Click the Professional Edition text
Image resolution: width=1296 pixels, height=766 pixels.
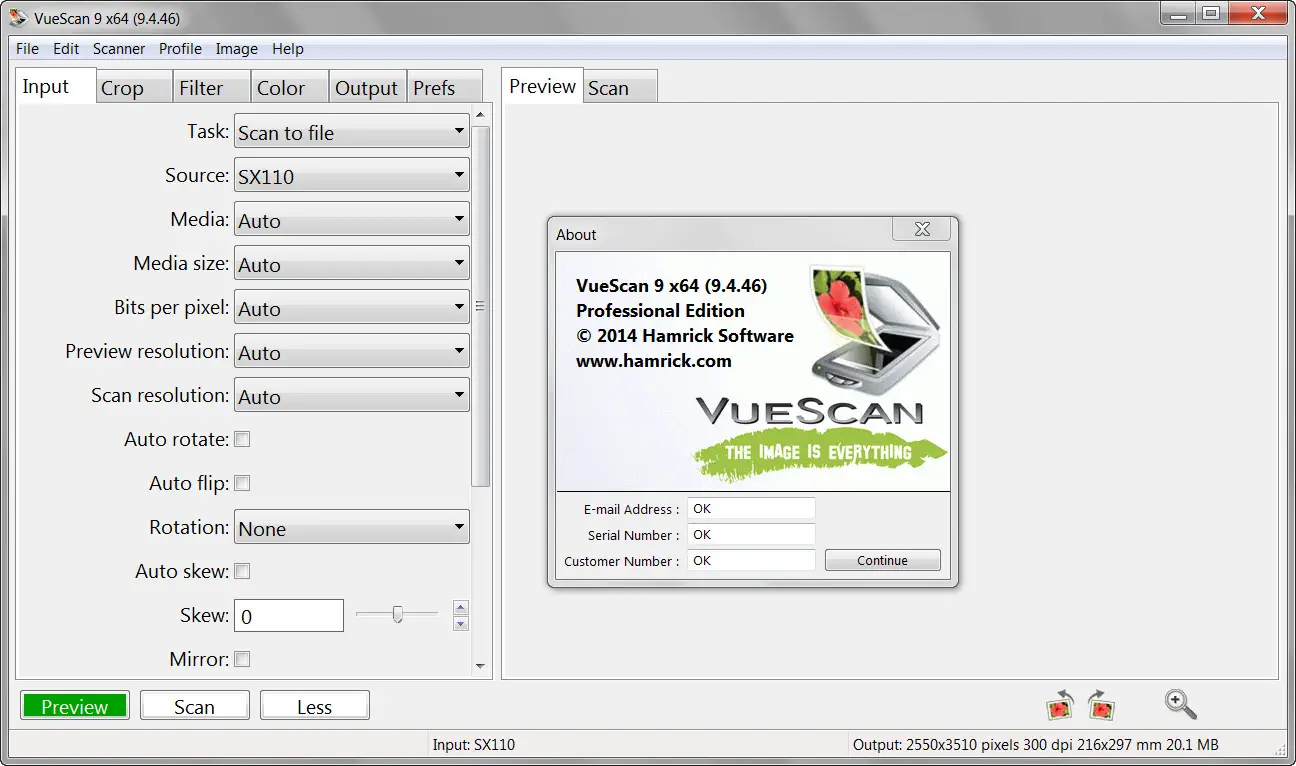pos(660,310)
